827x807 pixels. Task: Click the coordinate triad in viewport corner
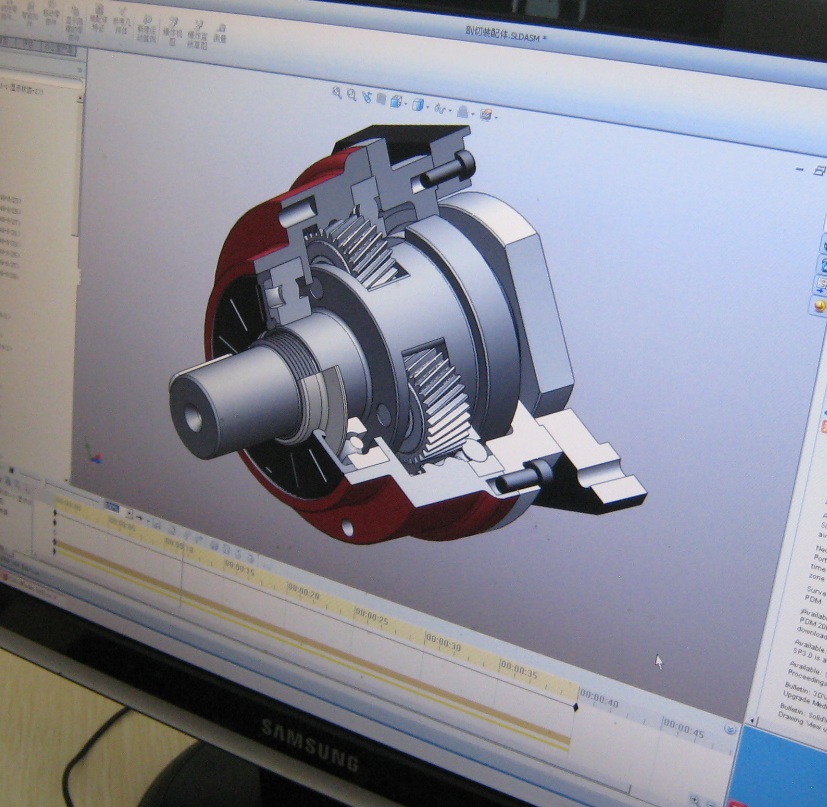94,454
